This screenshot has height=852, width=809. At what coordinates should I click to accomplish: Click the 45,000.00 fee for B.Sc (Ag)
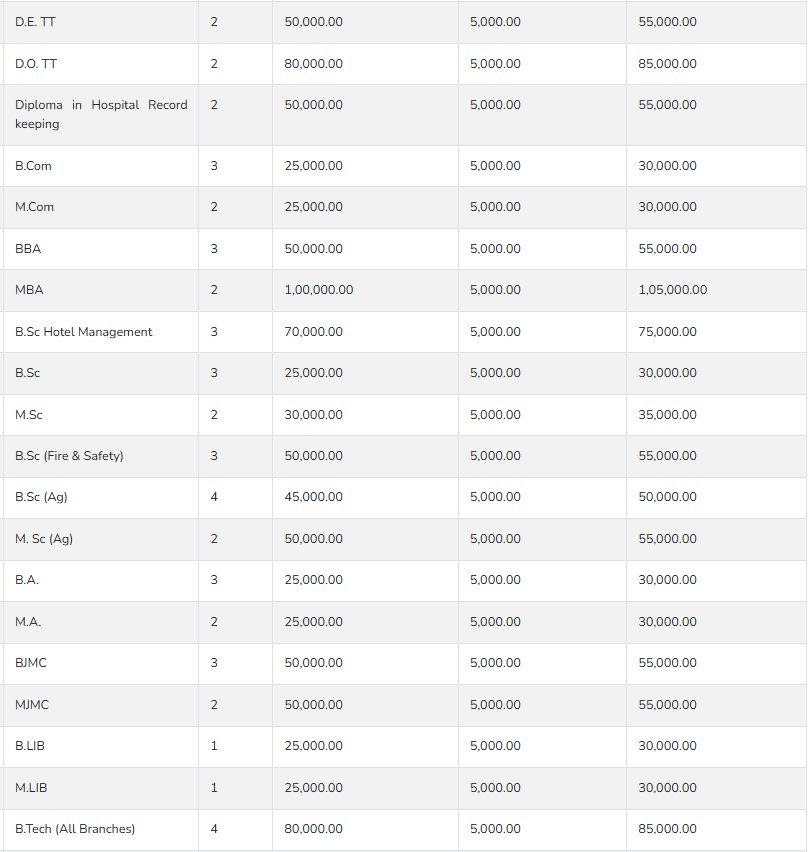[x=313, y=497]
